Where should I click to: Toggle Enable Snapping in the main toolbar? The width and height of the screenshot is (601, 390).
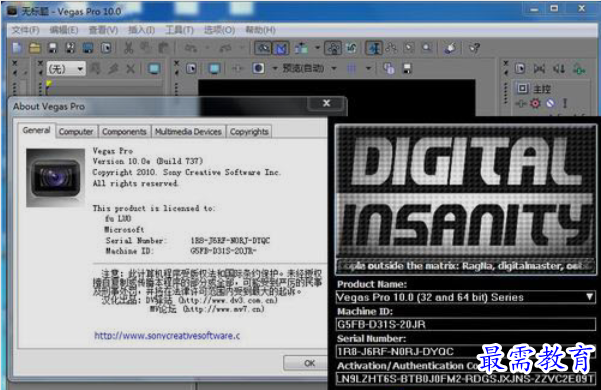pyautogui.click(x=263, y=48)
